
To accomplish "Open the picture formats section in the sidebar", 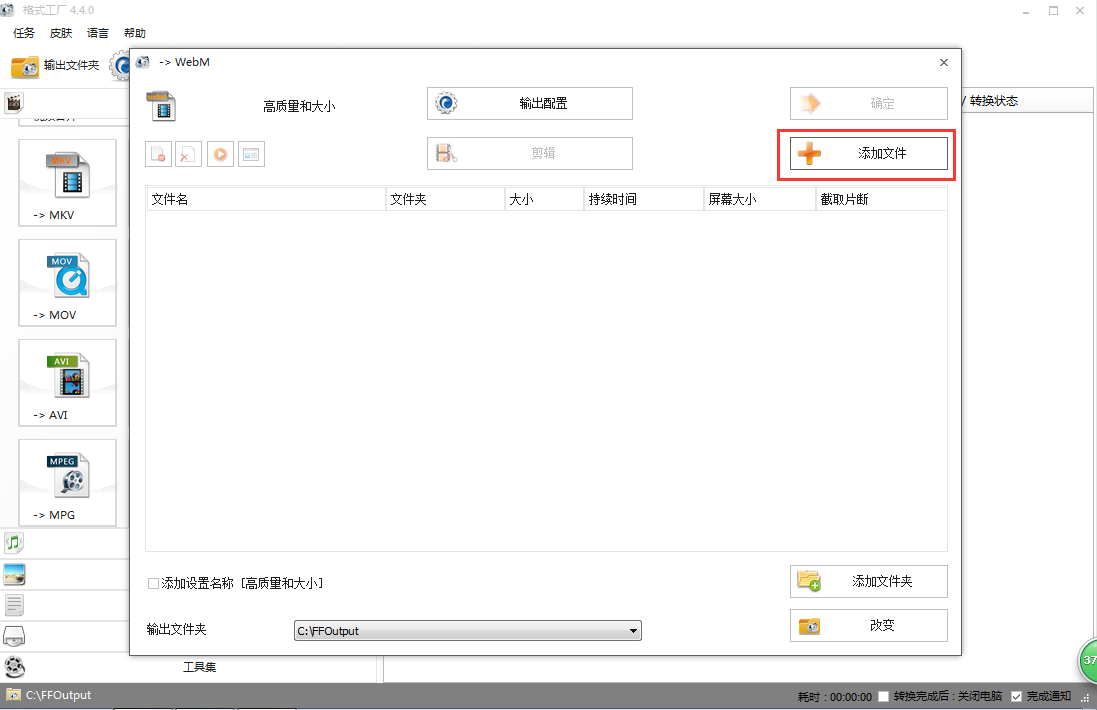I will 14,573.
